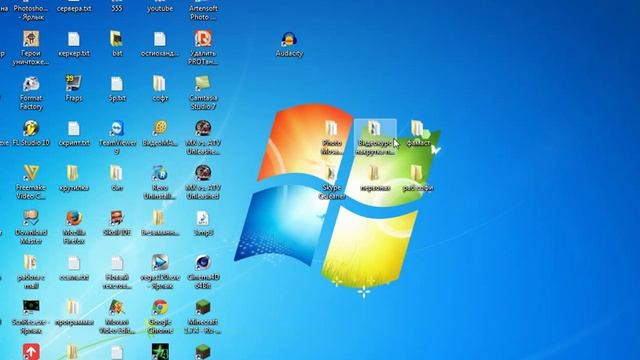Open Movavi Video Editor shortcut
The image size is (640, 360).
coord(117,307)
